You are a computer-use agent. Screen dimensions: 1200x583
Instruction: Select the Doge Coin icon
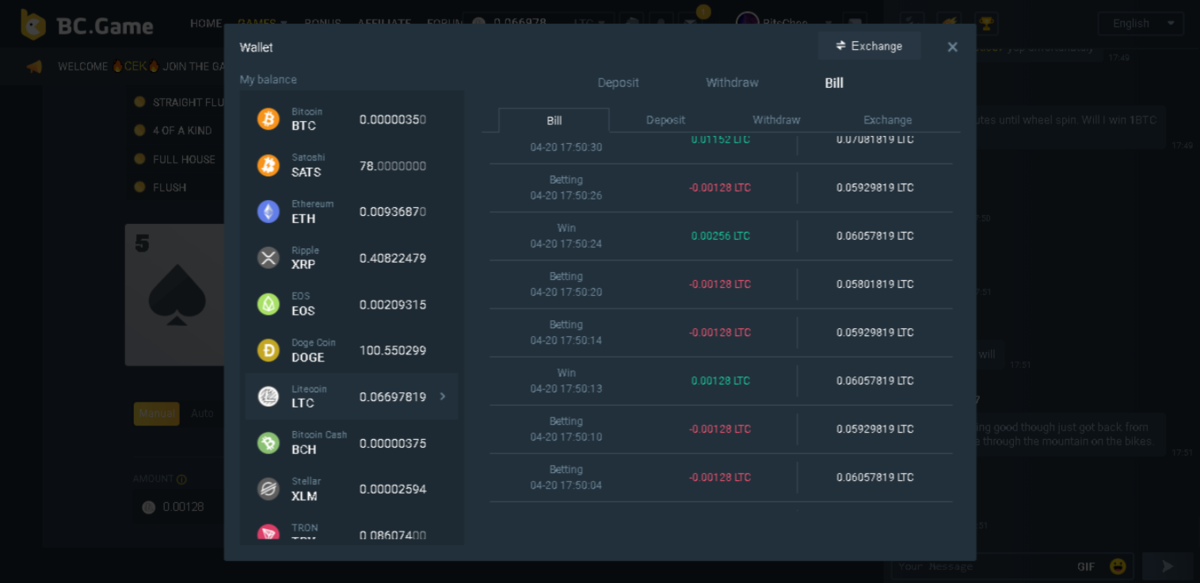268,350
